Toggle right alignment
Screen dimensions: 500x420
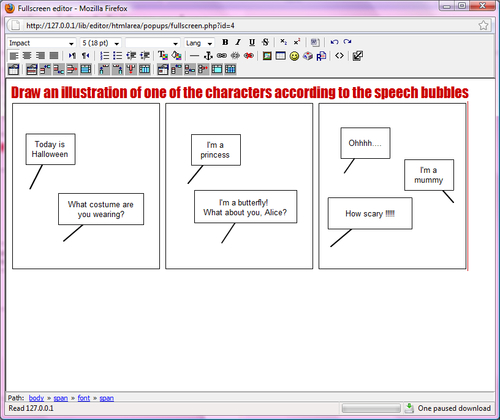tap(40, 56)
